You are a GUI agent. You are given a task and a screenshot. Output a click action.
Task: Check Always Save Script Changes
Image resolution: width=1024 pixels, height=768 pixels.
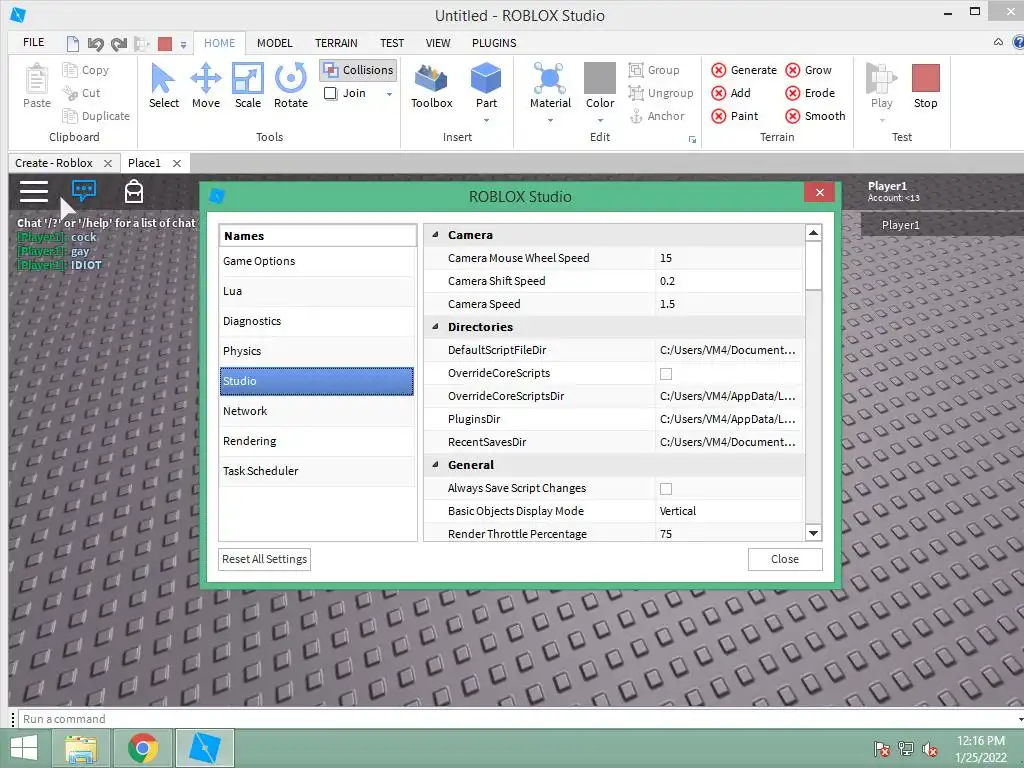click(x=665, y=488)
